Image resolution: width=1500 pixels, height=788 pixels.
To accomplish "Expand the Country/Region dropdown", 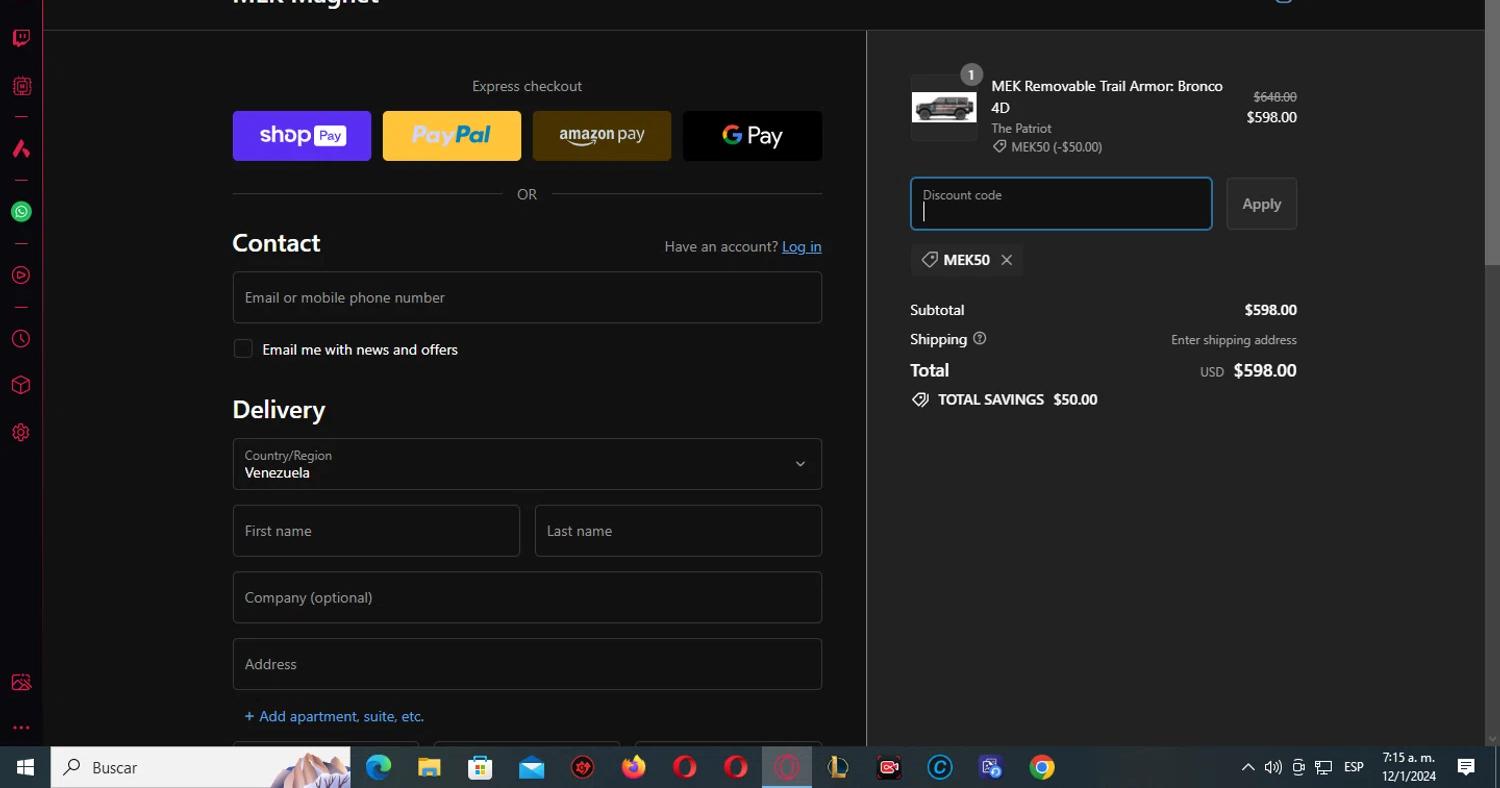I will tap(527, 464).
